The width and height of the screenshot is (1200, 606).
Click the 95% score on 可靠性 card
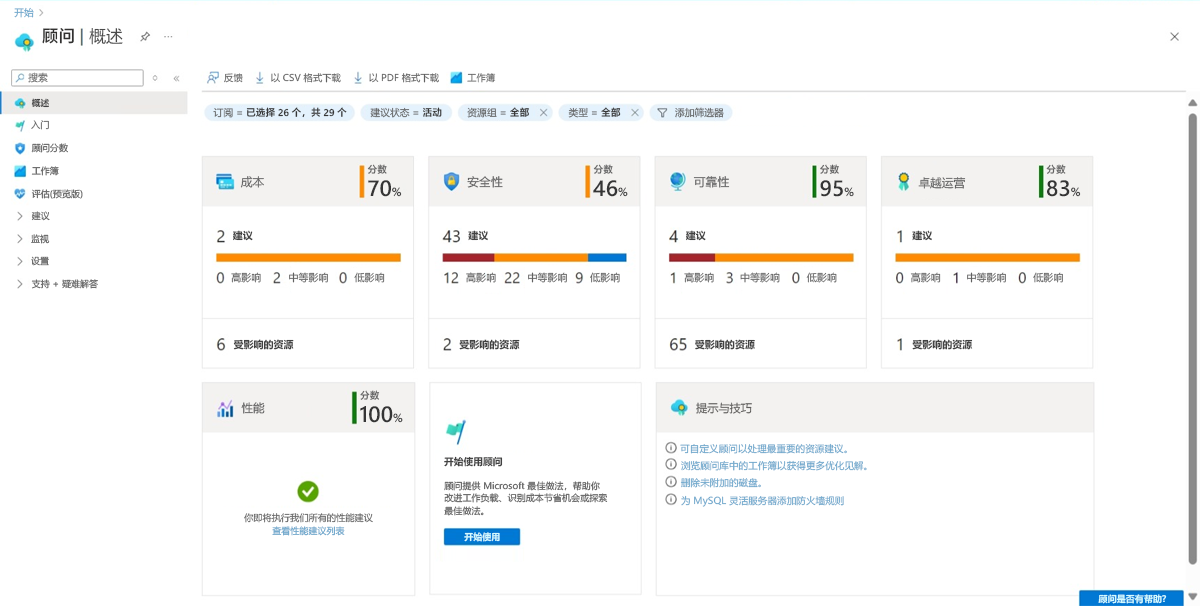(836, 188)
